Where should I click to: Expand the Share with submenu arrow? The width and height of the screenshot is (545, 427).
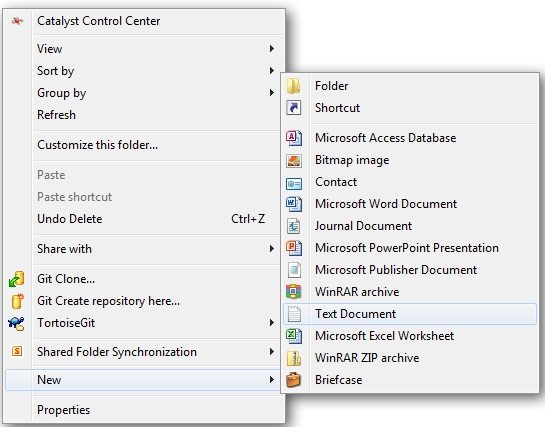tap(271, 249)
